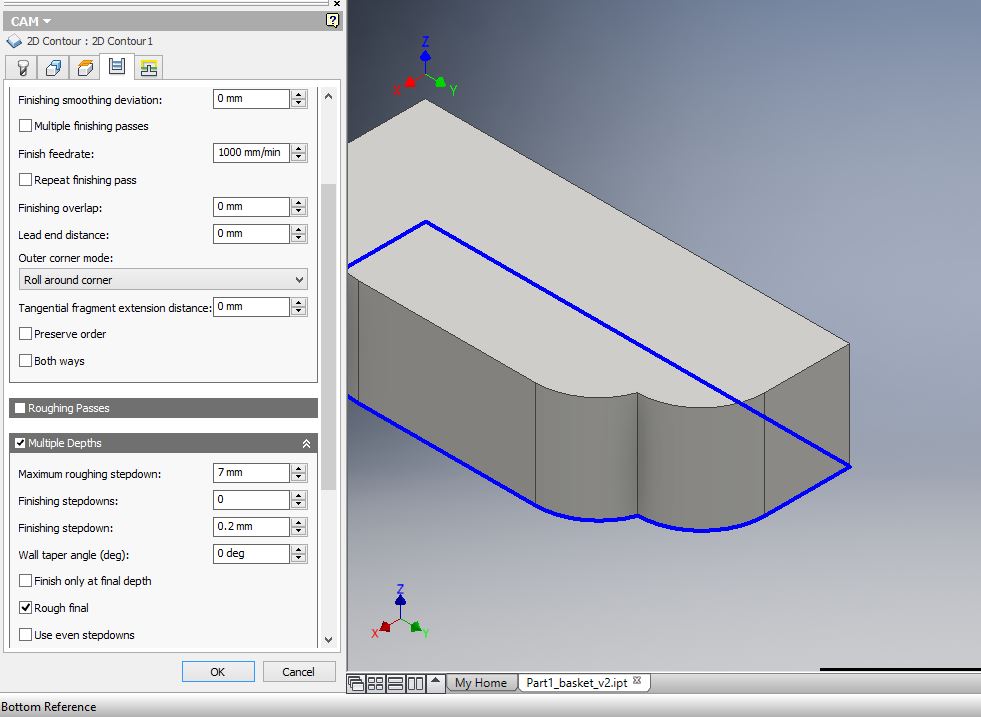
Task: Uncheck the Rough final option
Action: pos(26,608)
